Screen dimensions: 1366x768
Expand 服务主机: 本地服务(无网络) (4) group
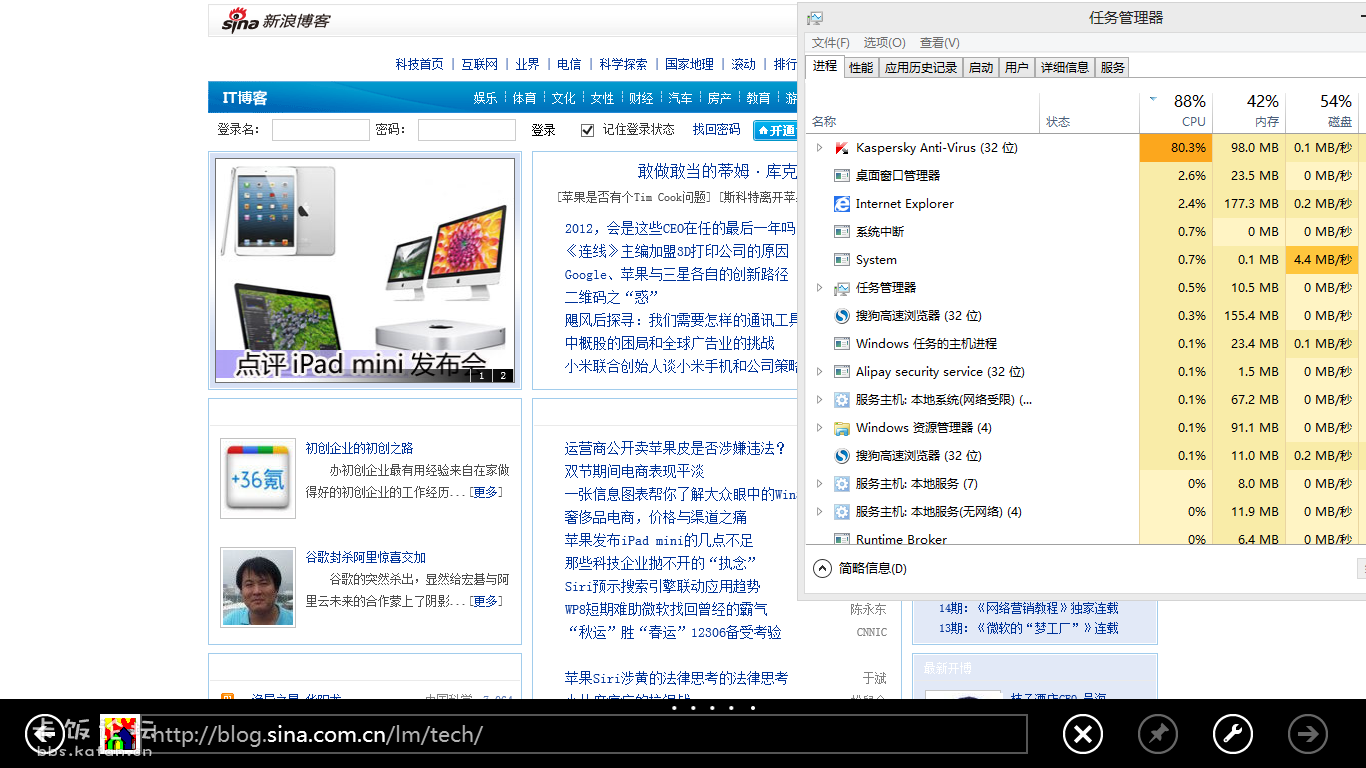tap(820, 512)
